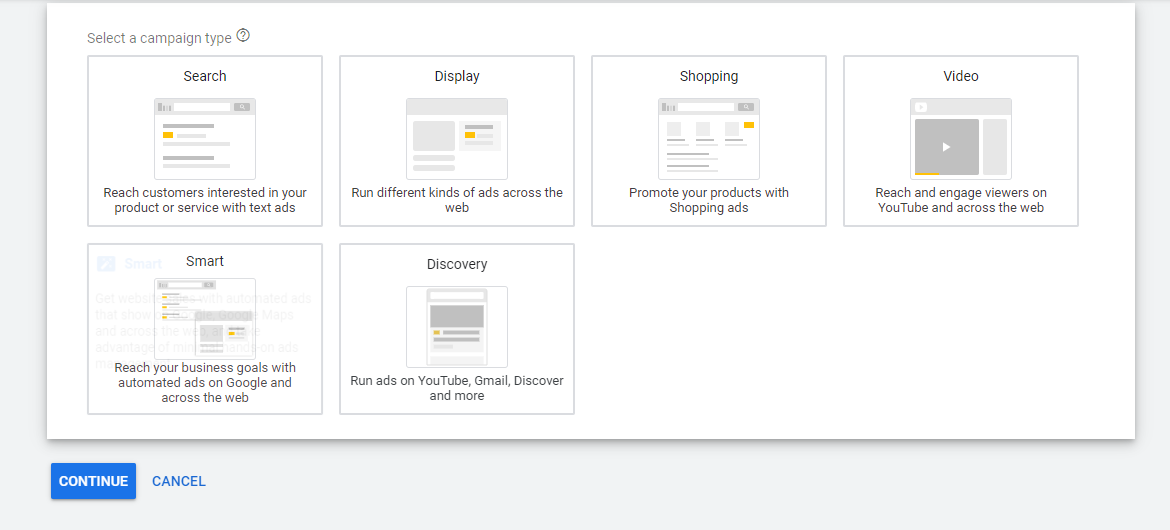Select the Search campaign type card
Viewport: 1170px width, 530px height.
pos(205,141)
